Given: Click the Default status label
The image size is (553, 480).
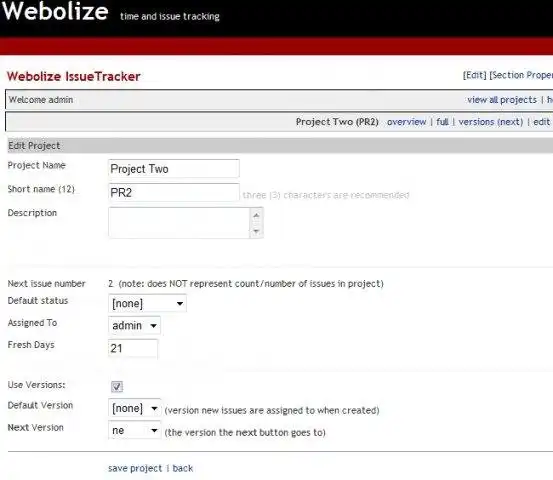Looking at the screenshot, I should pos(38,300).
